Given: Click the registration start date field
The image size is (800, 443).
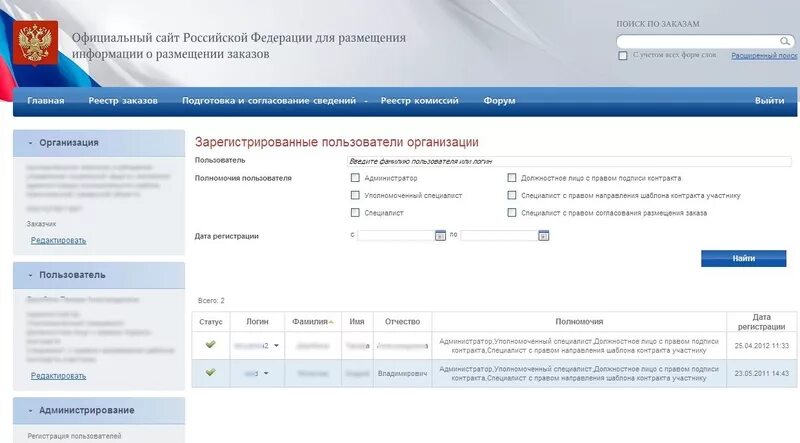Looking at the screenshot, I should pyautogui.click(x=396, y=236).
